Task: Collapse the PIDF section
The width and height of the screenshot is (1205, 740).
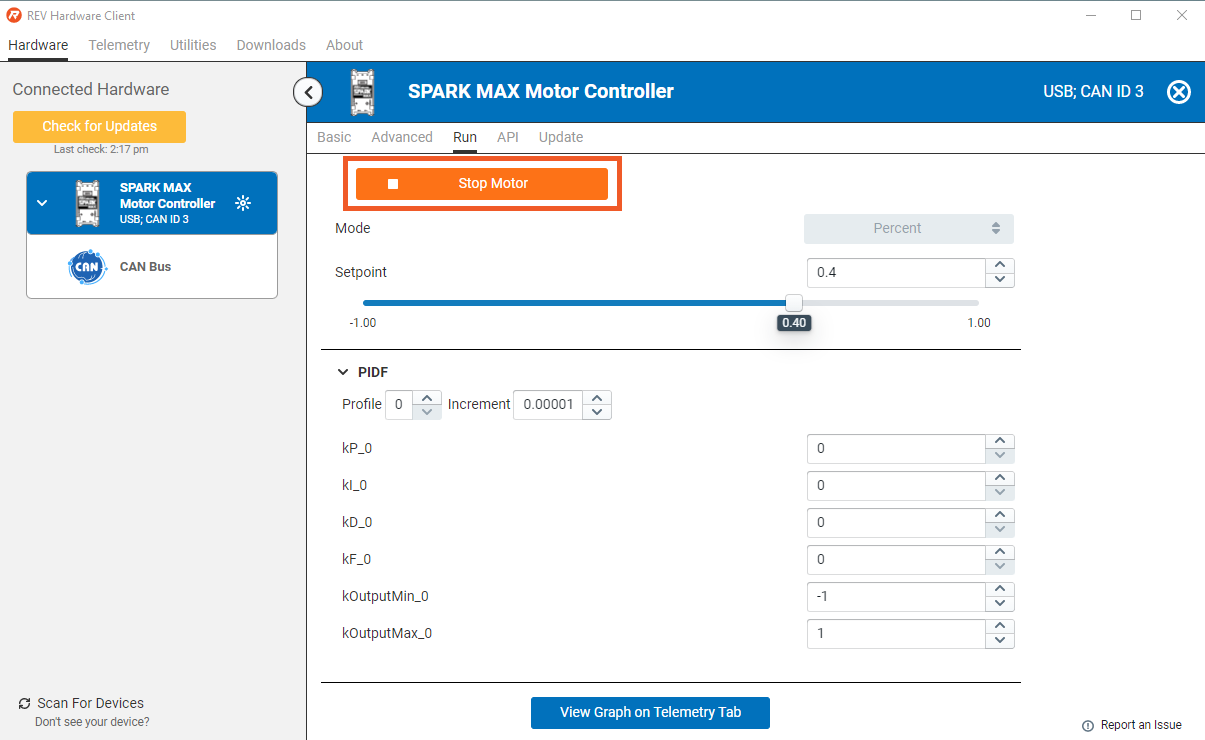Action: pos(343,372)
